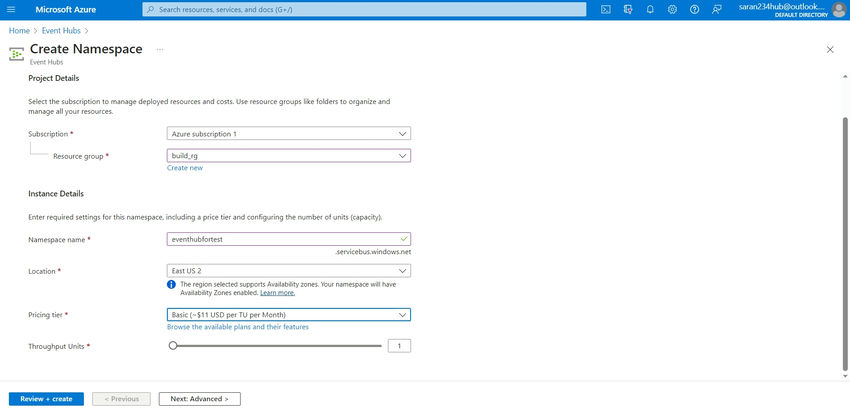Open portal settings gear
850x415 pixels.
click(x=672, y=9)
